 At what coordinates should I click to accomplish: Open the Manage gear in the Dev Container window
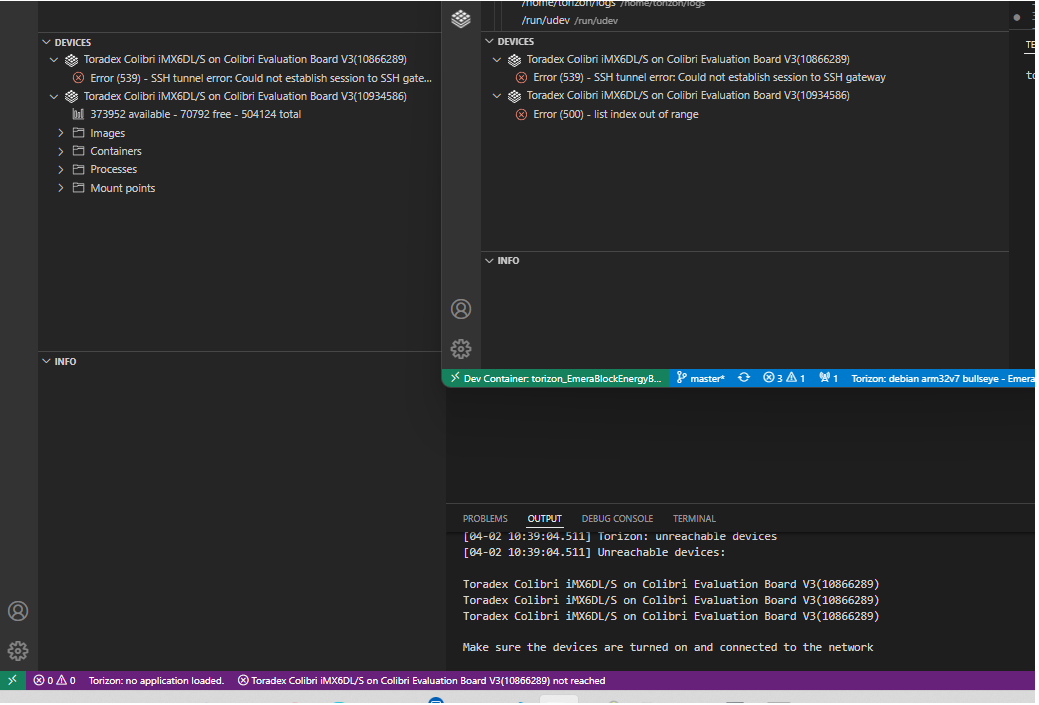click(x=461, y=349)
